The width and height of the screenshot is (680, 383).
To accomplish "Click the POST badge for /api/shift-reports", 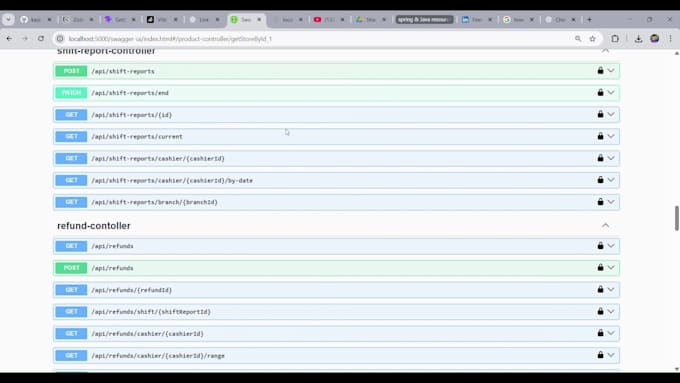I will [71, 71].
